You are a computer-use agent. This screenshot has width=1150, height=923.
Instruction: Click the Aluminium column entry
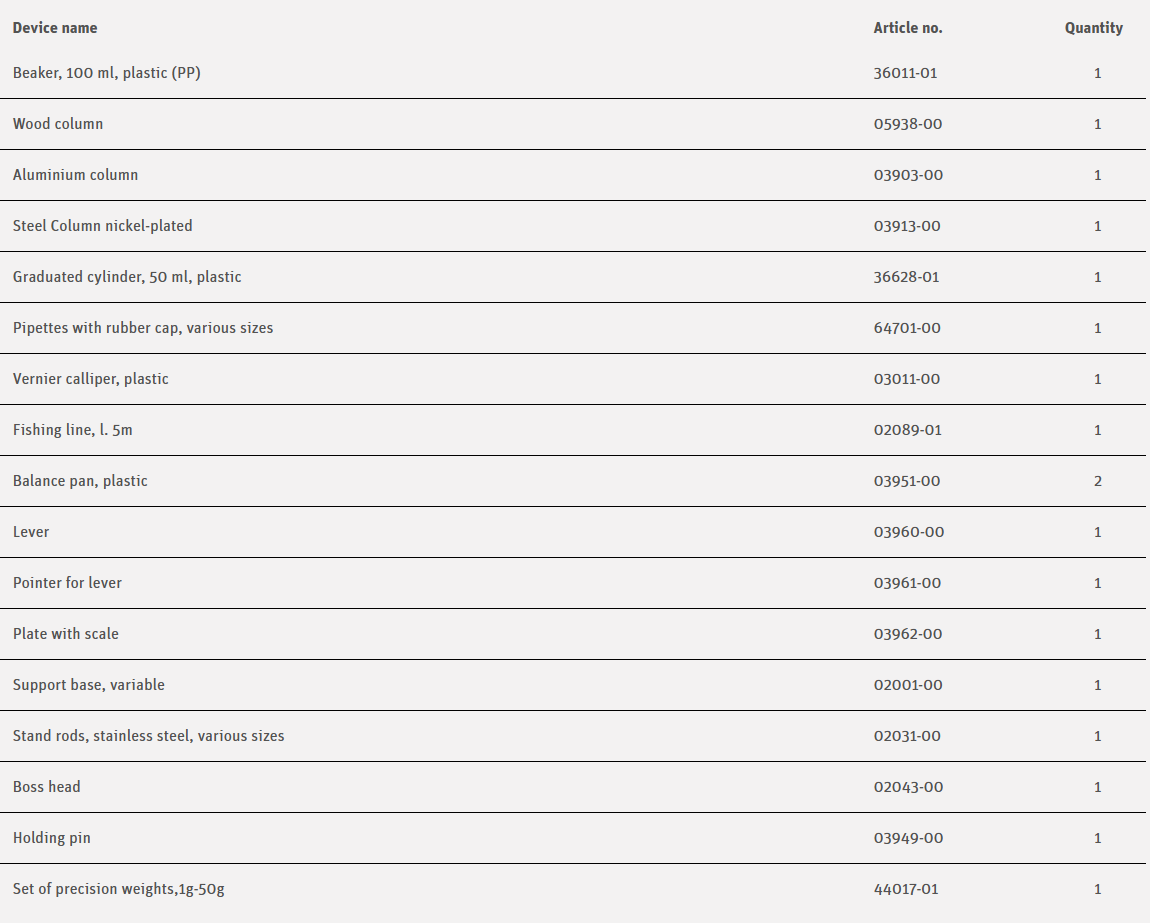(x=76, y=175)
